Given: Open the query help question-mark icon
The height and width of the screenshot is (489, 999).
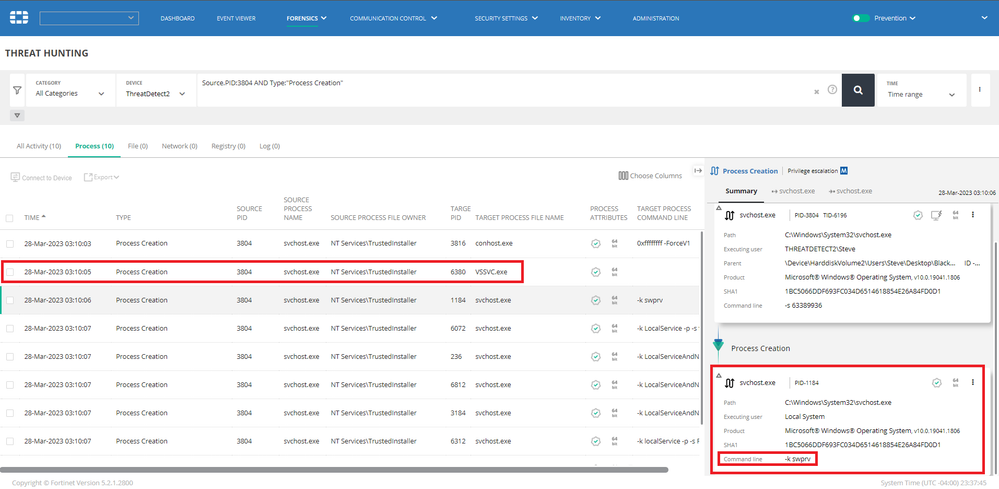Looking at the screenshot, I should pos(831,90).
